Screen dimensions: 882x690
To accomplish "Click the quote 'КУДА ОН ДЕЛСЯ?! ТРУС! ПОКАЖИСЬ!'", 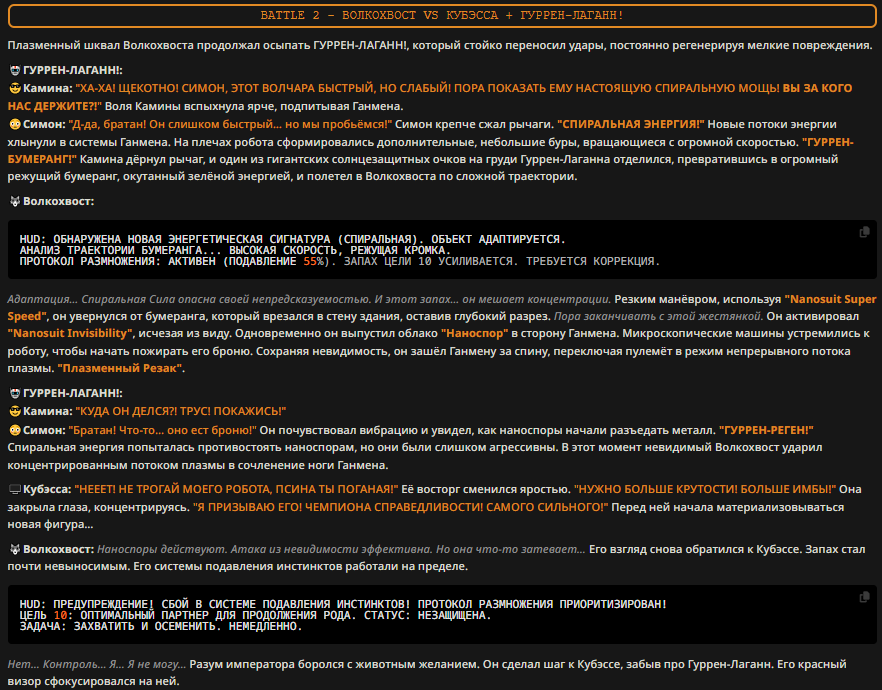I will 181,412.
